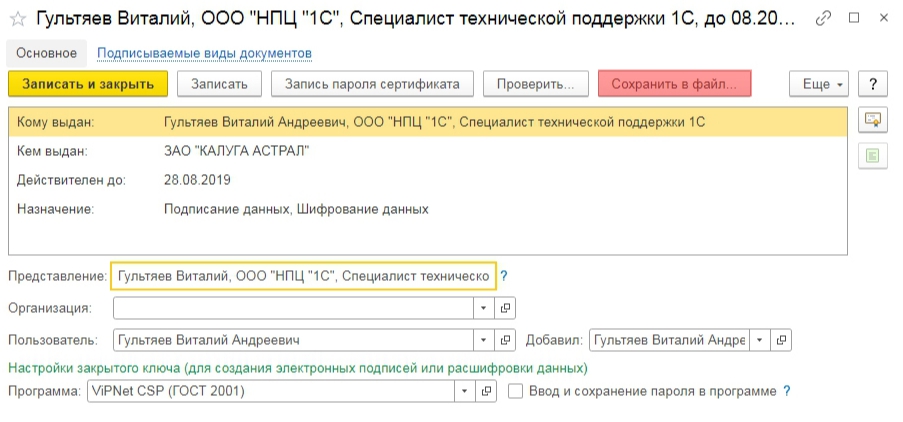Open Добавил user record icon

pos(781,340)
